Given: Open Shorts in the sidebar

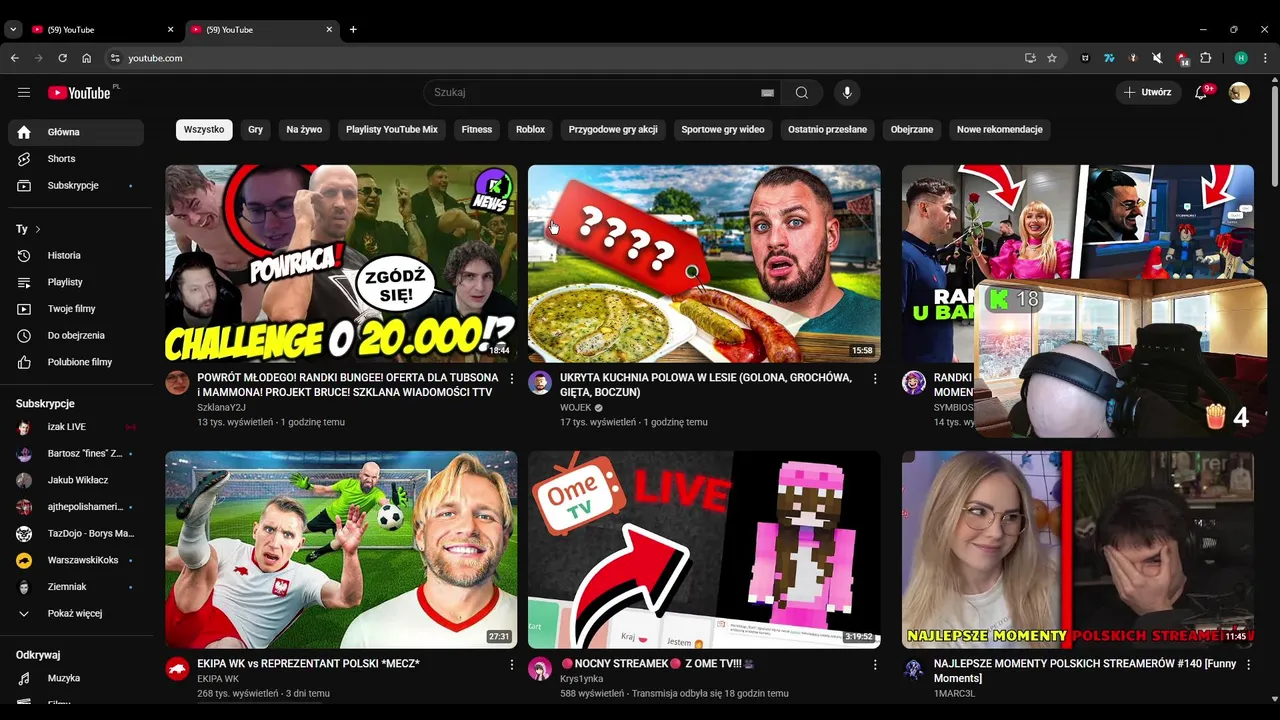Looking at the screenshot, I should tap(76, 159).
